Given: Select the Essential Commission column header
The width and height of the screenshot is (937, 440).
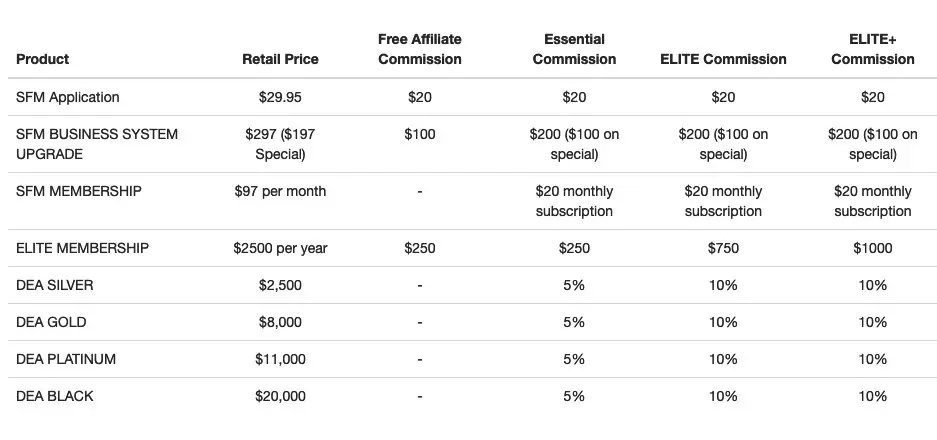Looking at the screenshot, I should tap(574, 49).
